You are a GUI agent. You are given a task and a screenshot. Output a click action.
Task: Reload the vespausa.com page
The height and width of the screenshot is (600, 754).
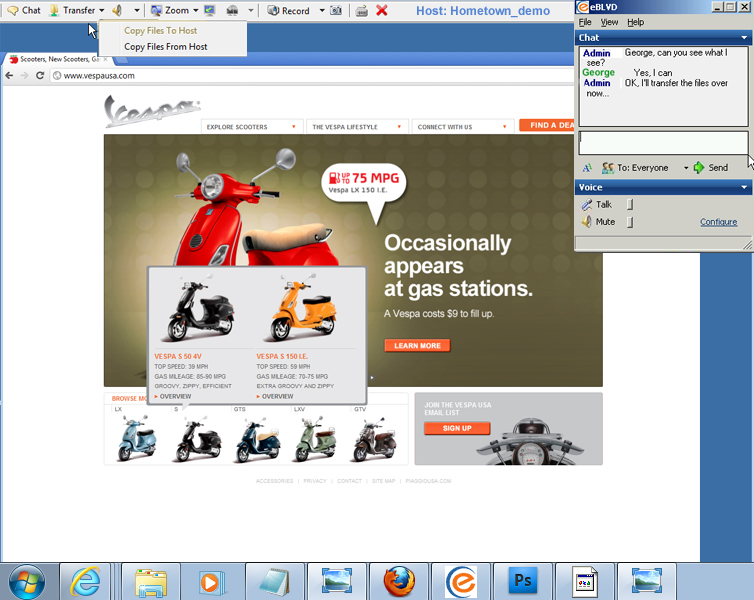[x=40, y=75]
